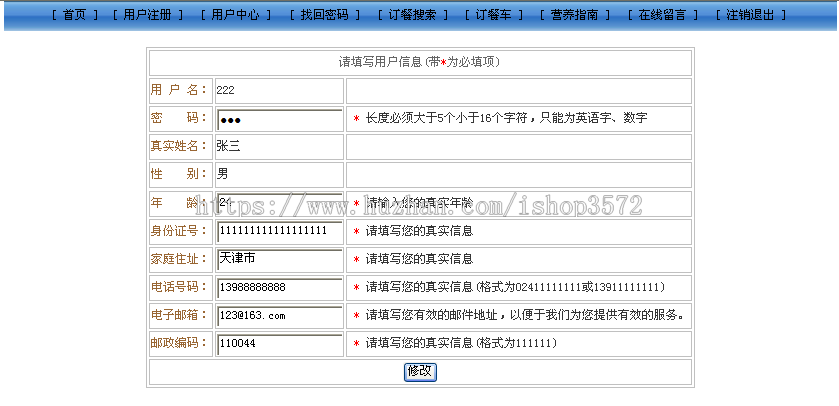Click the 修改 submit button
This screenshot has height=406, width=839.
pos(420,372)
